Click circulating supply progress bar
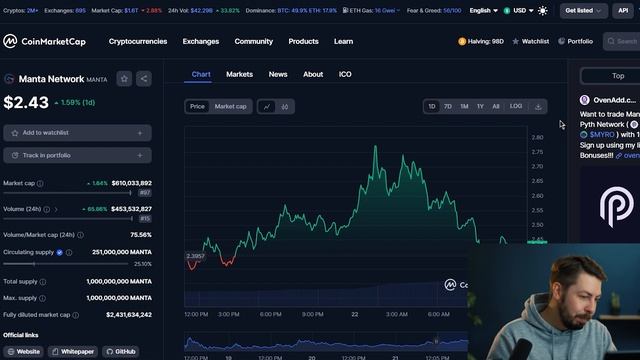The image size is (640, 360). pyautogui.click(x=66, y=264)
